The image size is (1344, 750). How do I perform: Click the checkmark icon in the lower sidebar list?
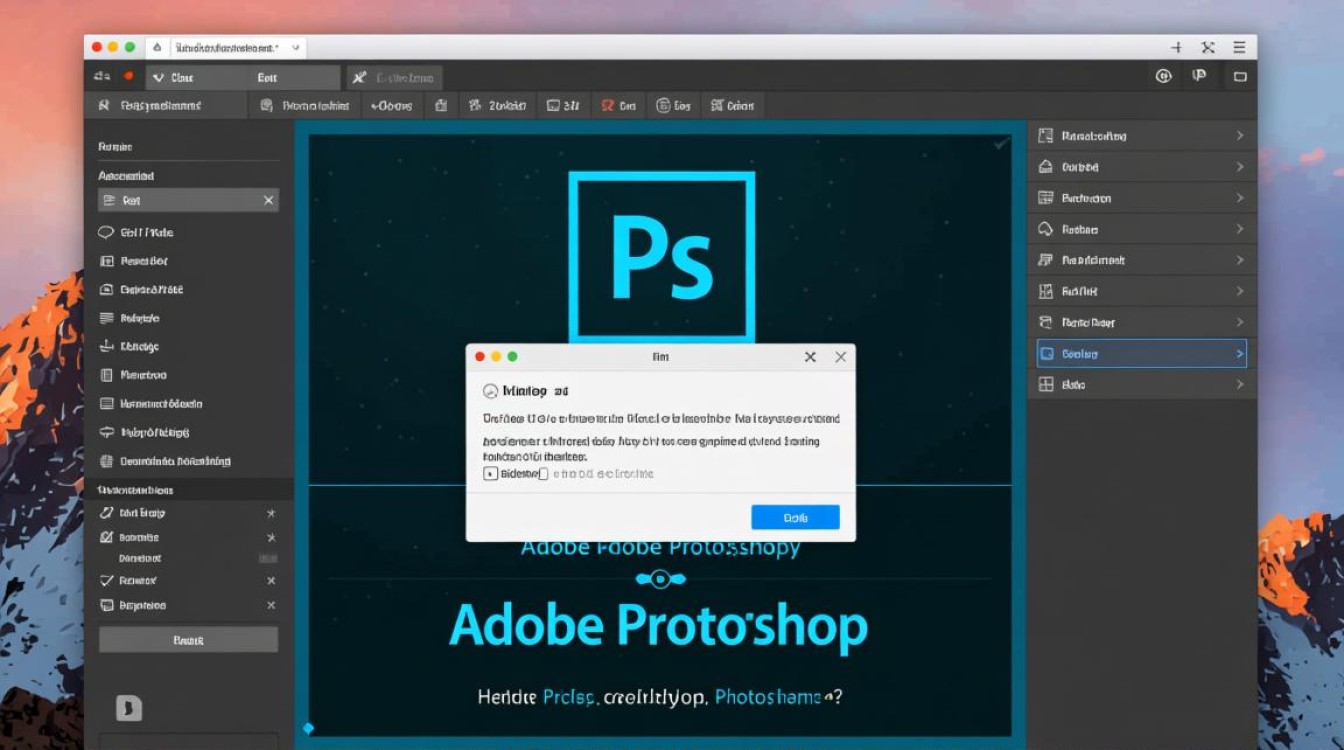(x=107, y=580)
